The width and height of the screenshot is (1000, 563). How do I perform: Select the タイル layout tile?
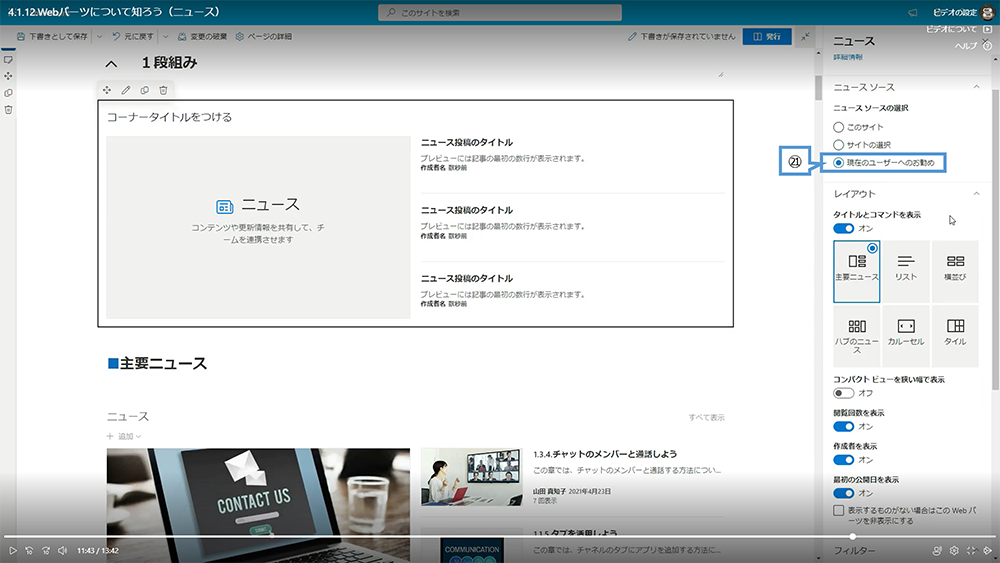pyautogui.click(x=955, y=336)
